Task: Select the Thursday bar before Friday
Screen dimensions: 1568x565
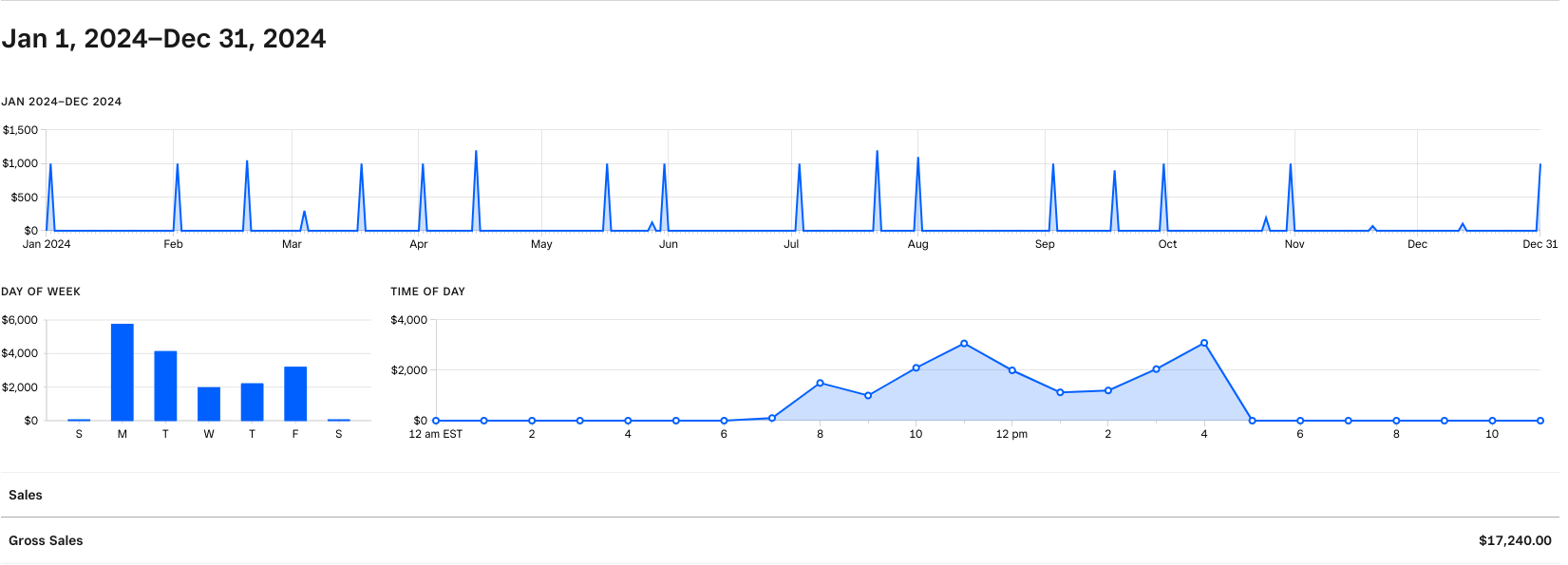Action: (x=252, y=402)
